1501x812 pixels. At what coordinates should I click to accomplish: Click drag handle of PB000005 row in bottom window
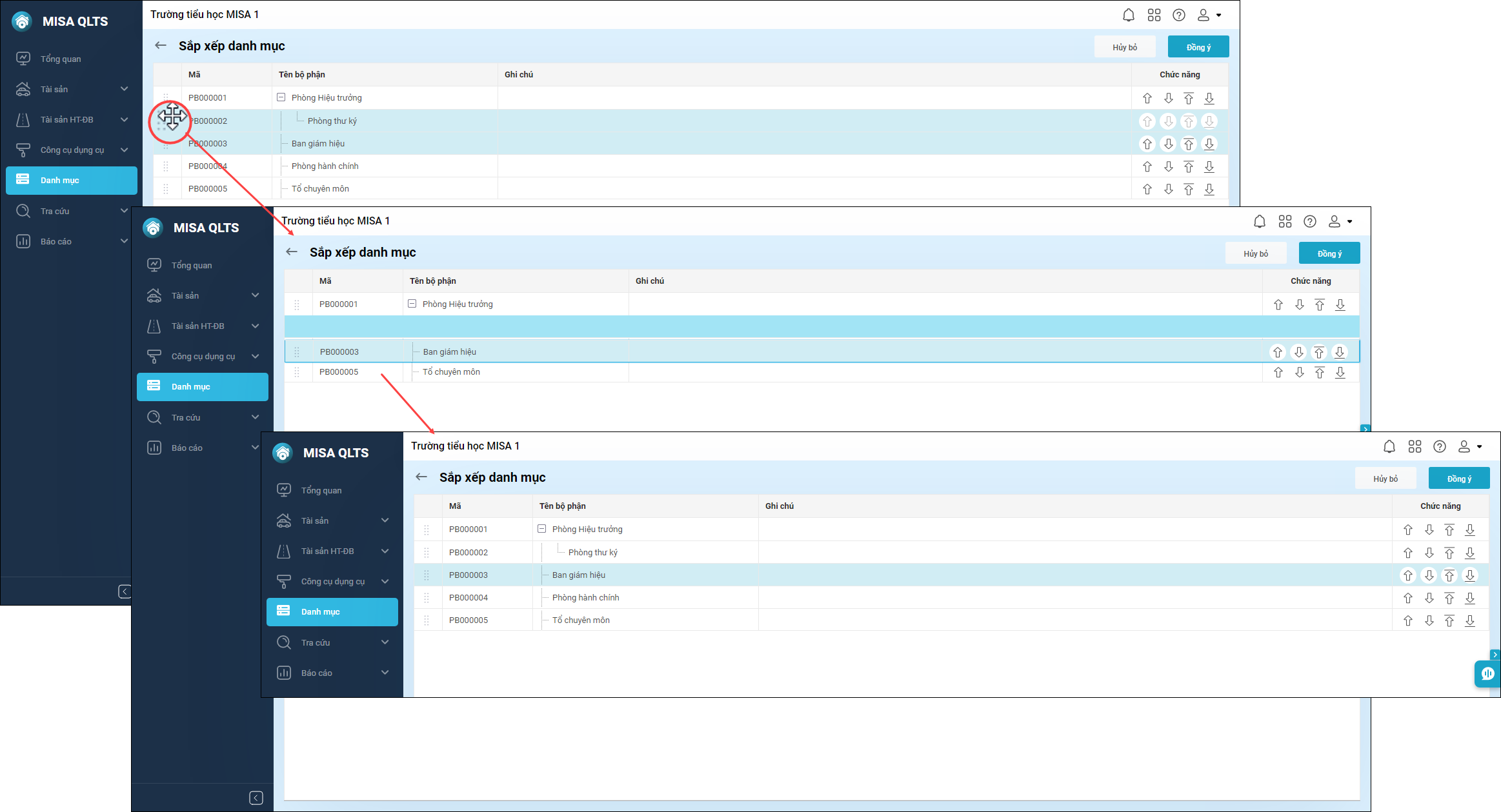tap(427, 620)
